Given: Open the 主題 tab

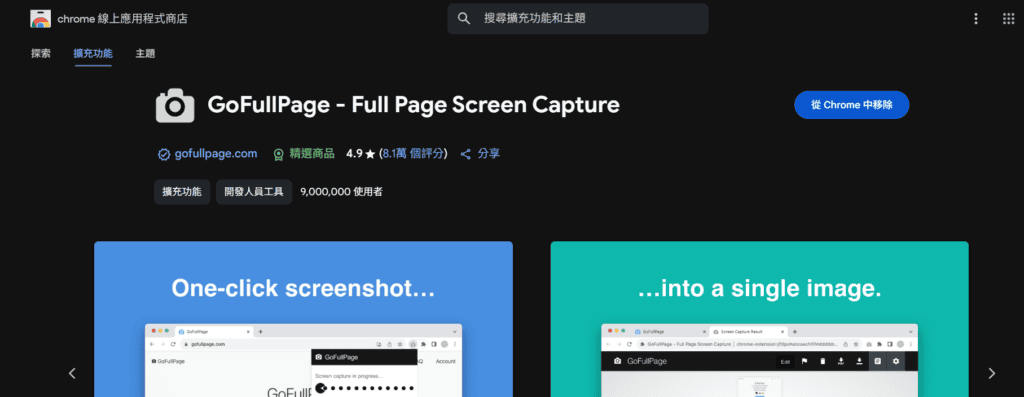Looking at the screenshot, I should (x=145, y=54).
